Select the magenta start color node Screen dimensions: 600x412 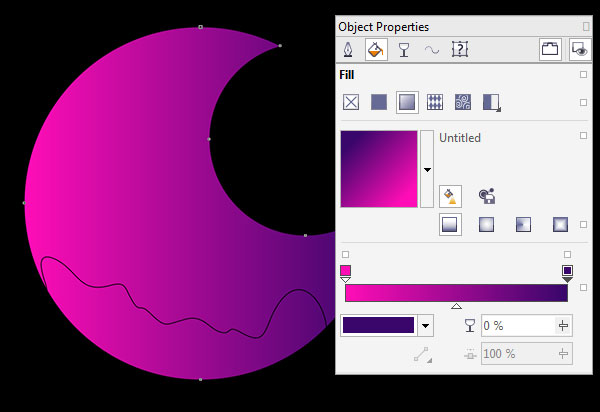[345, 273]
